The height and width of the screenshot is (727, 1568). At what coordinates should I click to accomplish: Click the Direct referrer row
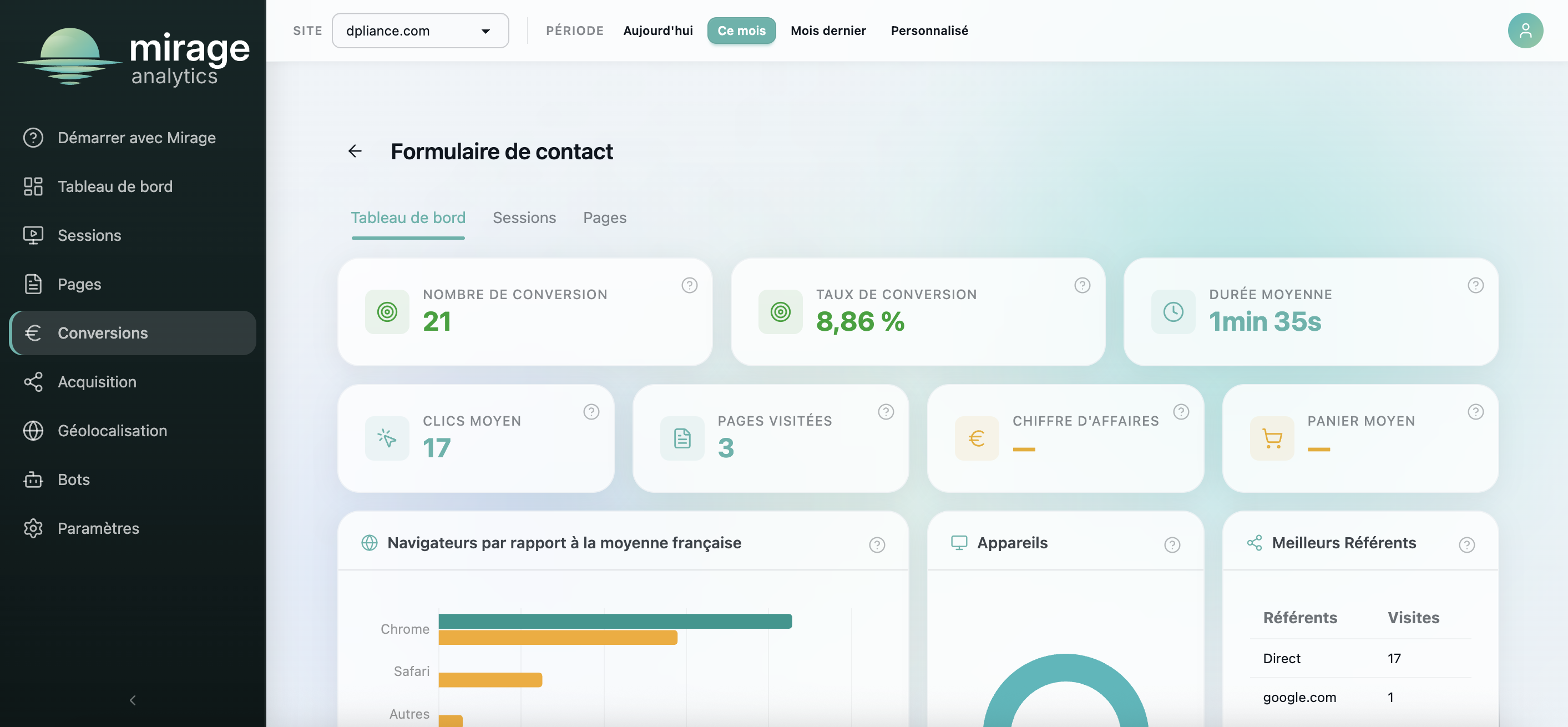1360,658
